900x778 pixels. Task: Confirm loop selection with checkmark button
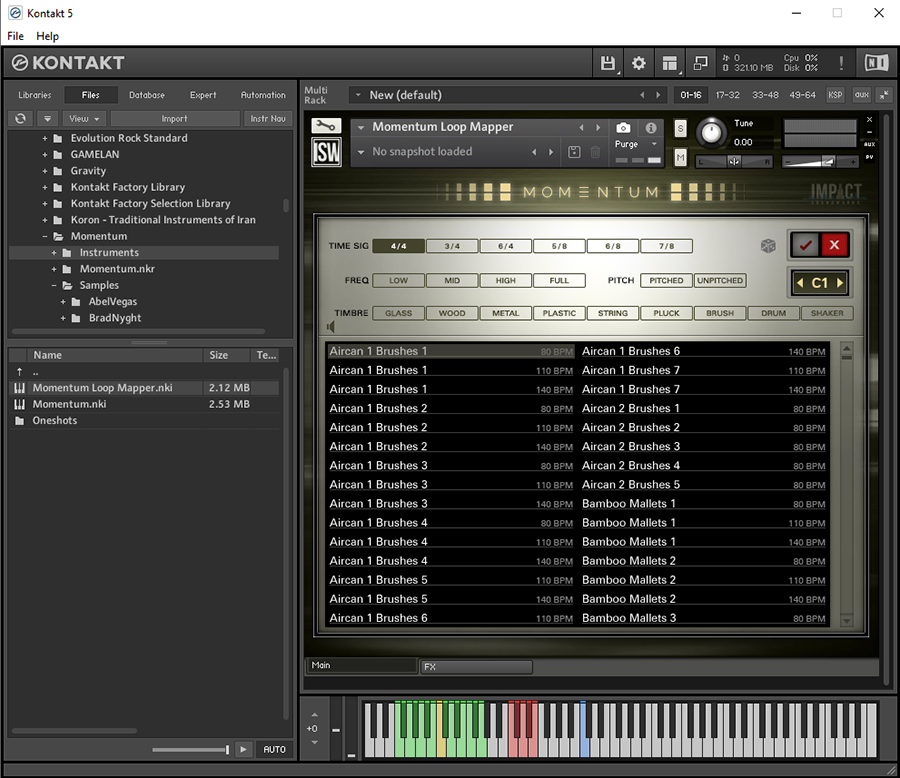[805, 245]
